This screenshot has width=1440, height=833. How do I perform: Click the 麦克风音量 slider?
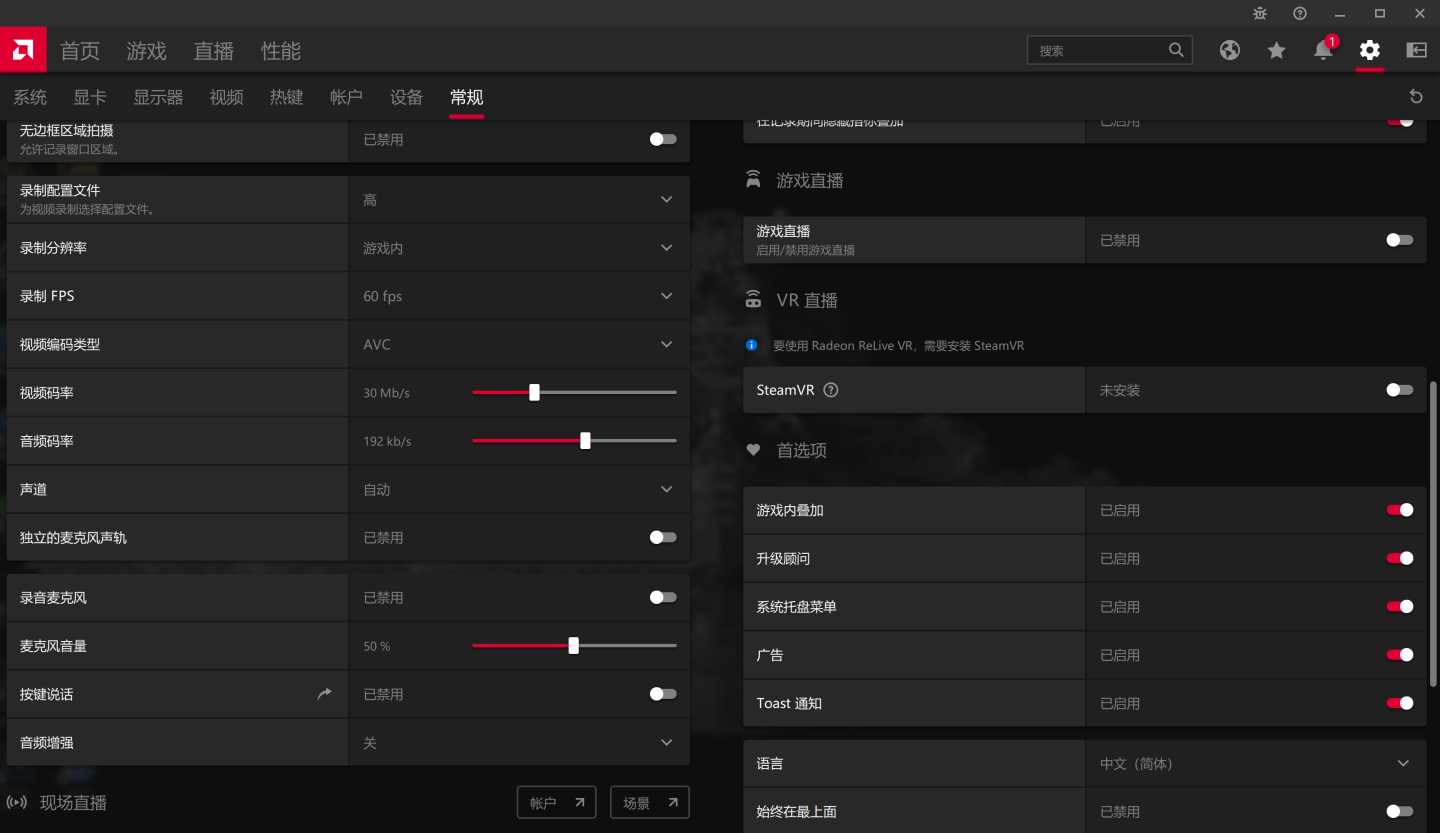(574, 646)
